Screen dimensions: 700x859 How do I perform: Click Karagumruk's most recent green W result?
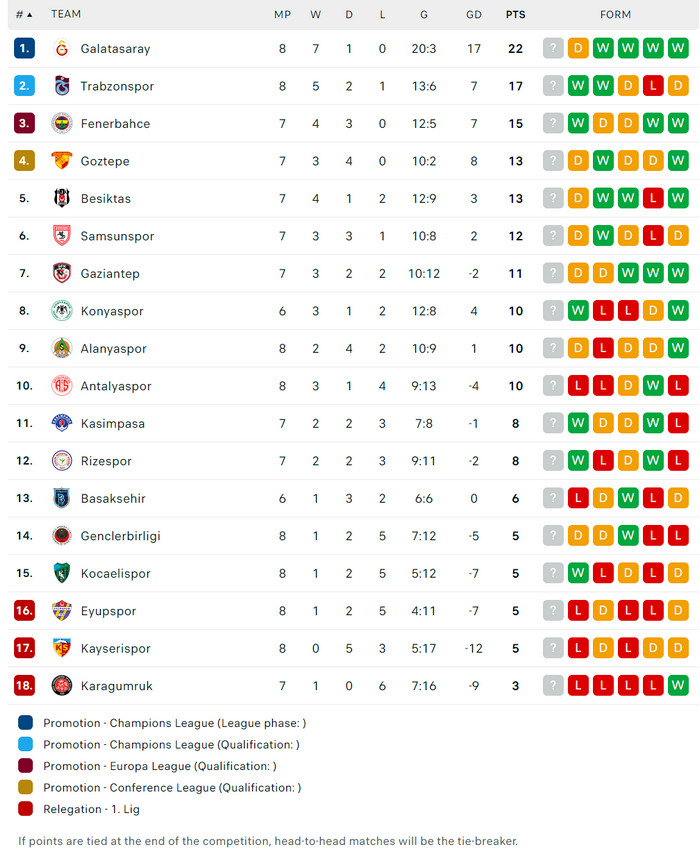[x=678, y=686]
